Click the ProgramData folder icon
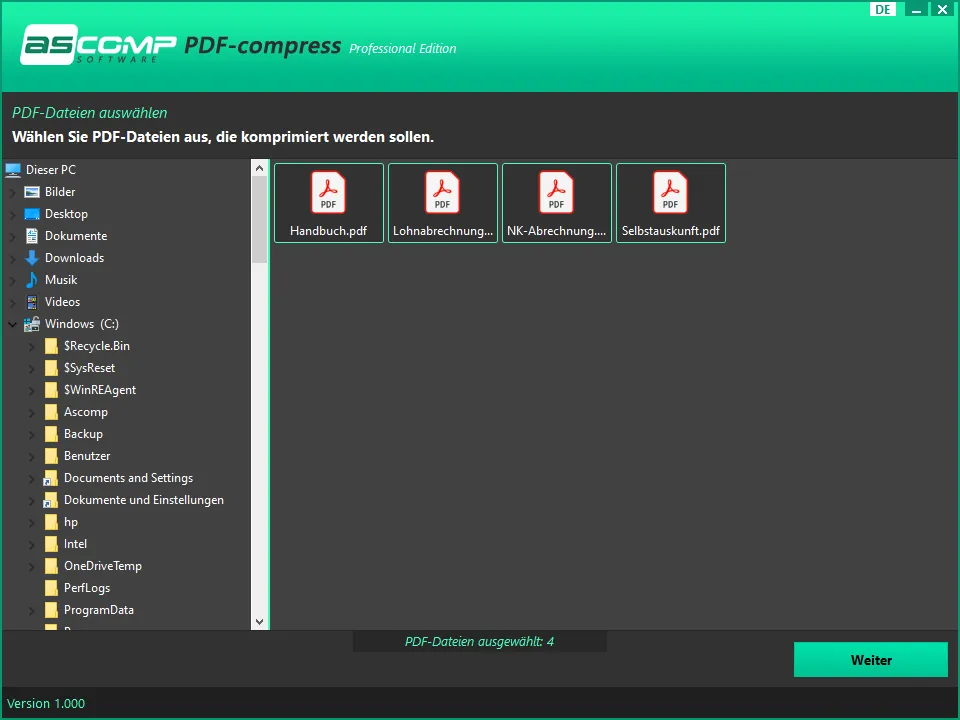Viewport: 960px width, 720px height. (x=51, y=610)
